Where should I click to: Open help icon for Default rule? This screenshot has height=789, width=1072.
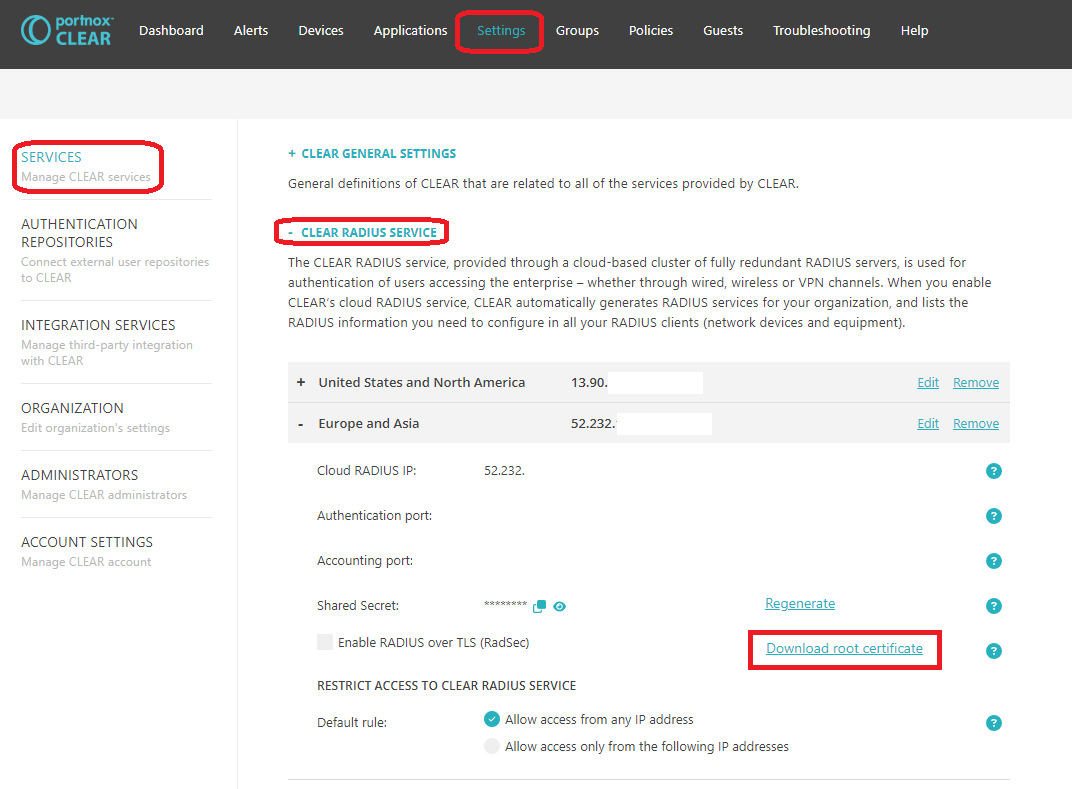pos(993,723)
